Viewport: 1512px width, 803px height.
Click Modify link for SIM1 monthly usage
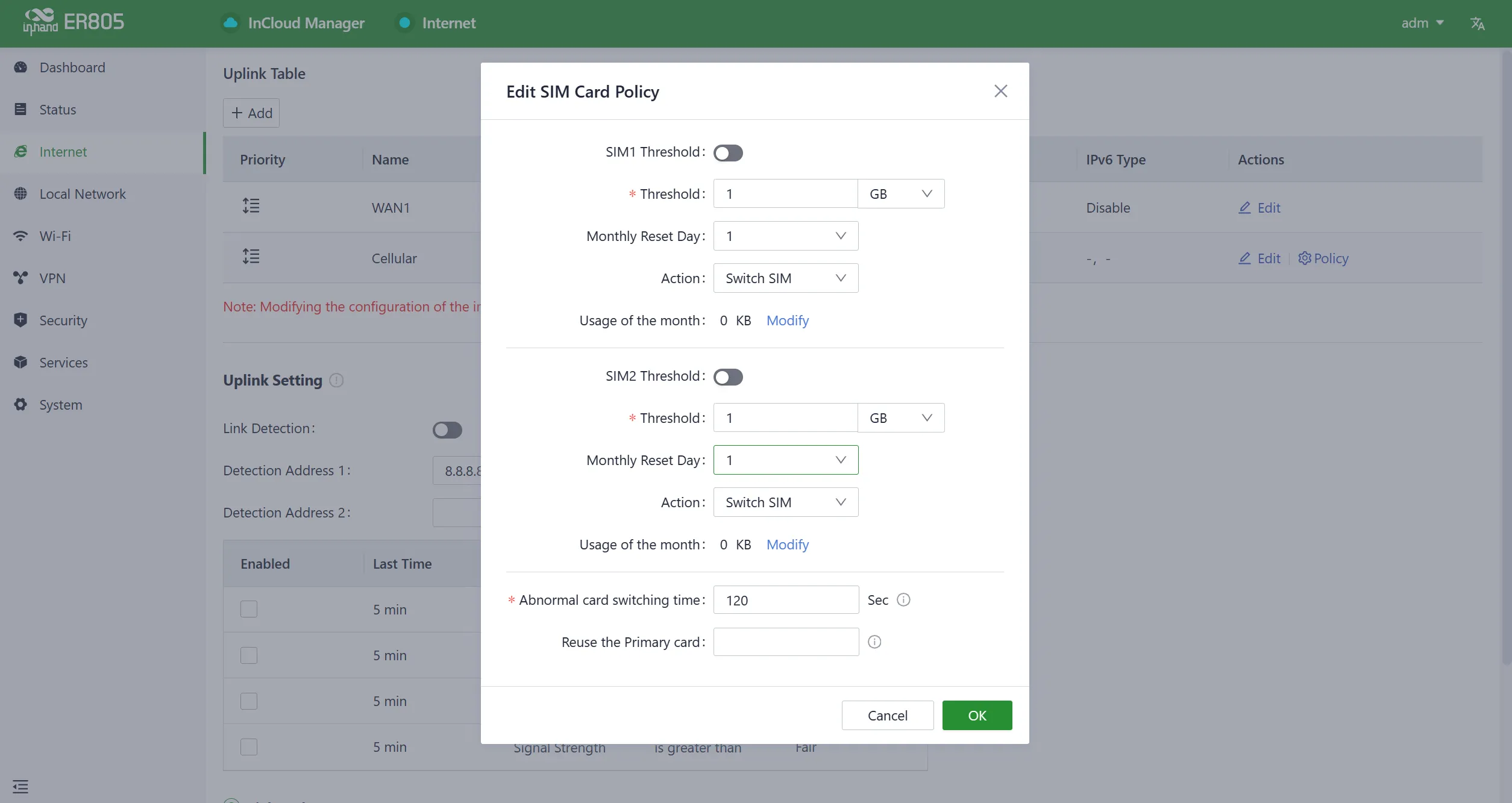click(788, 320)
